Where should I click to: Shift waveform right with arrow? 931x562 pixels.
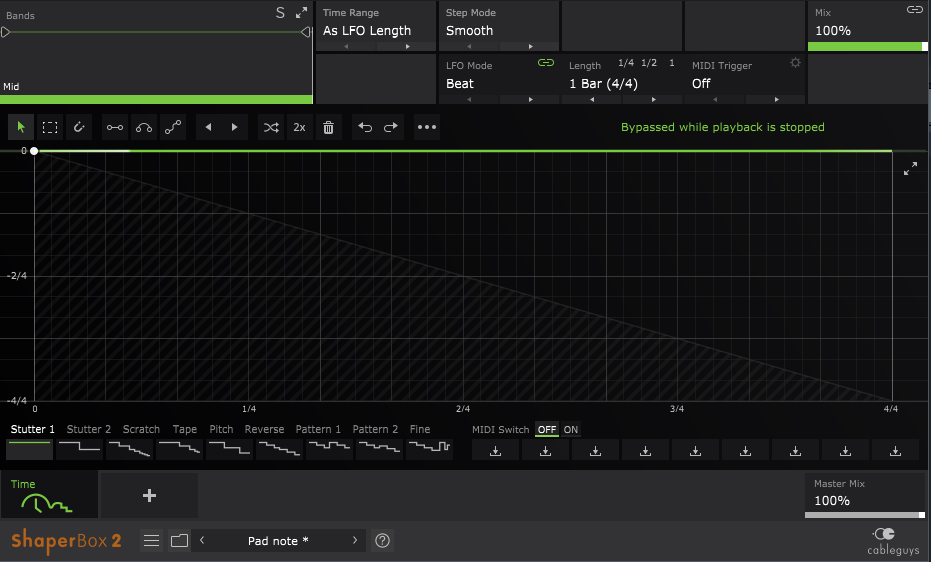click(x=235, y=127)
